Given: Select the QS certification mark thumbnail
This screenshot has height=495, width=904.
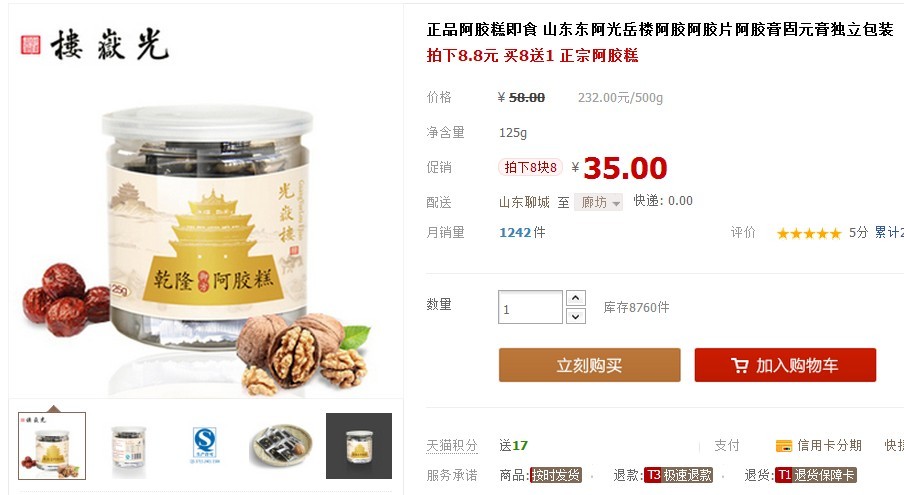Looking at the screenshot, I should 205,446.
